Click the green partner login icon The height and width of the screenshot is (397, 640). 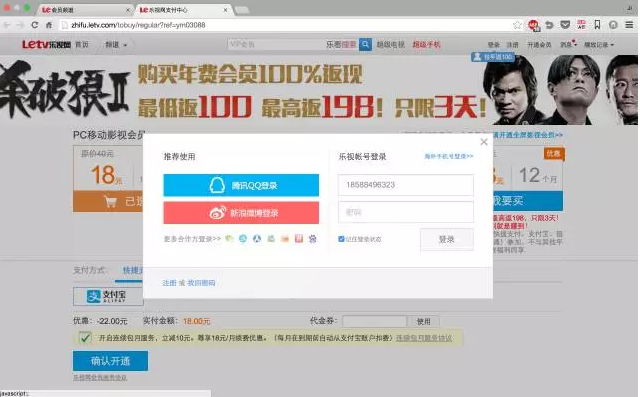click(x=229, y=239)
